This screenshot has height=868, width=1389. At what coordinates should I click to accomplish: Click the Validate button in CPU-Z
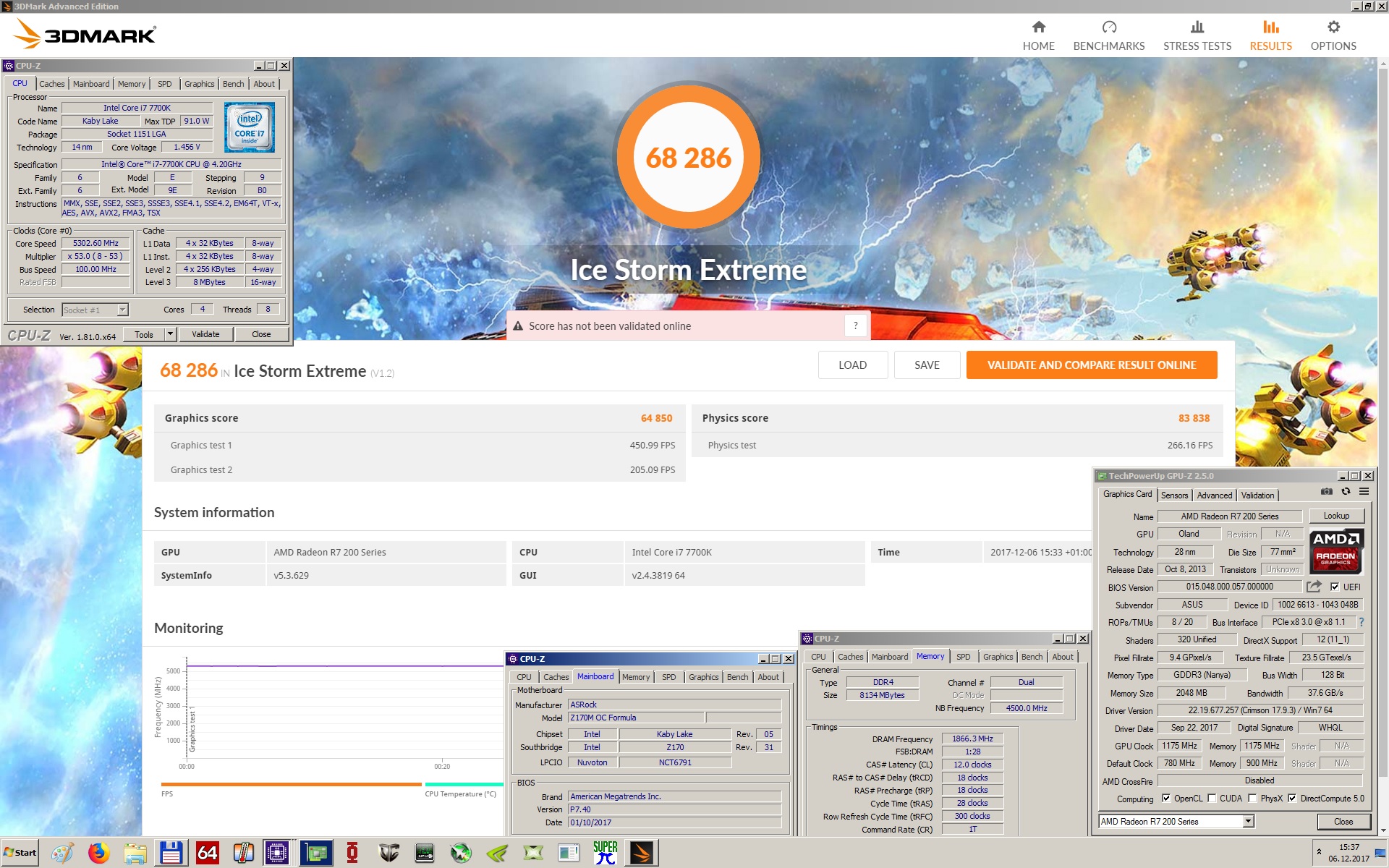pyautogui.click(x=205, y=334)
